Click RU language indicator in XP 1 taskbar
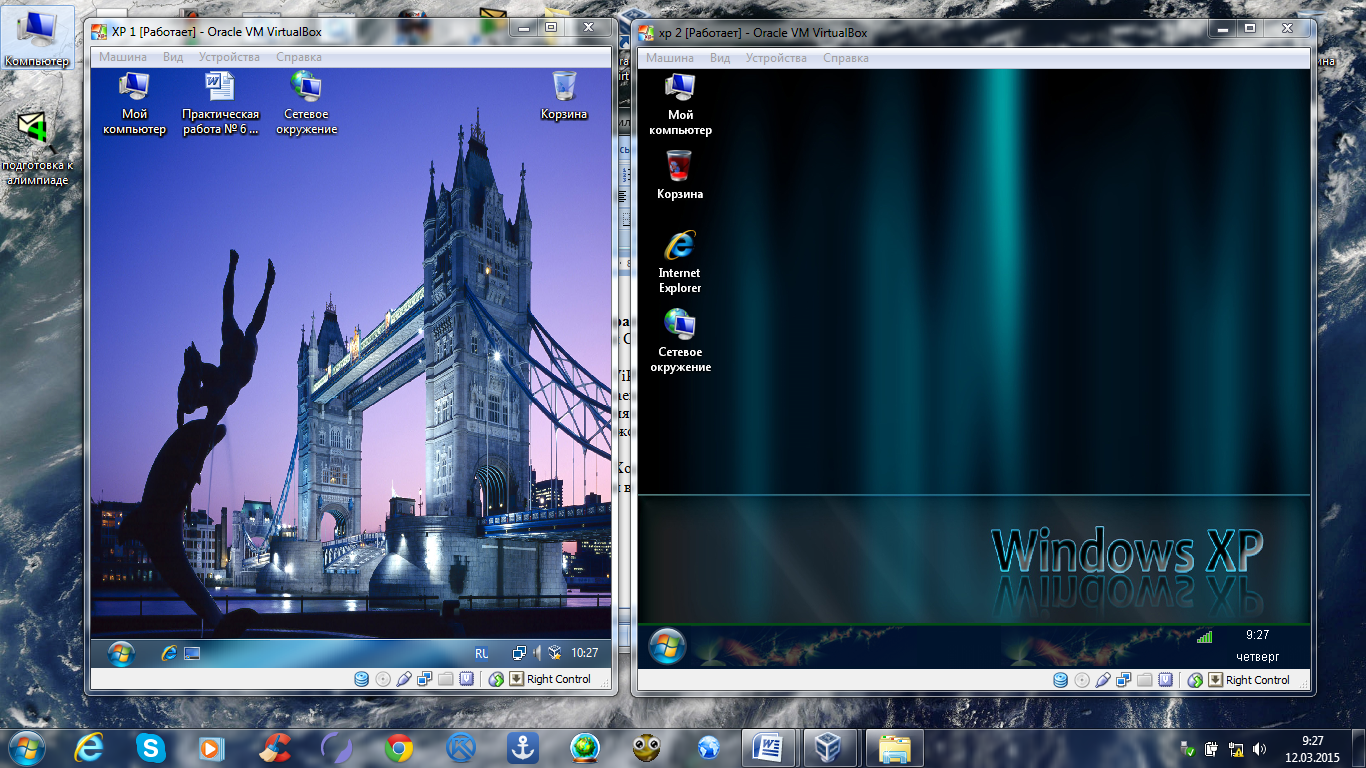 tap(482, 653)
